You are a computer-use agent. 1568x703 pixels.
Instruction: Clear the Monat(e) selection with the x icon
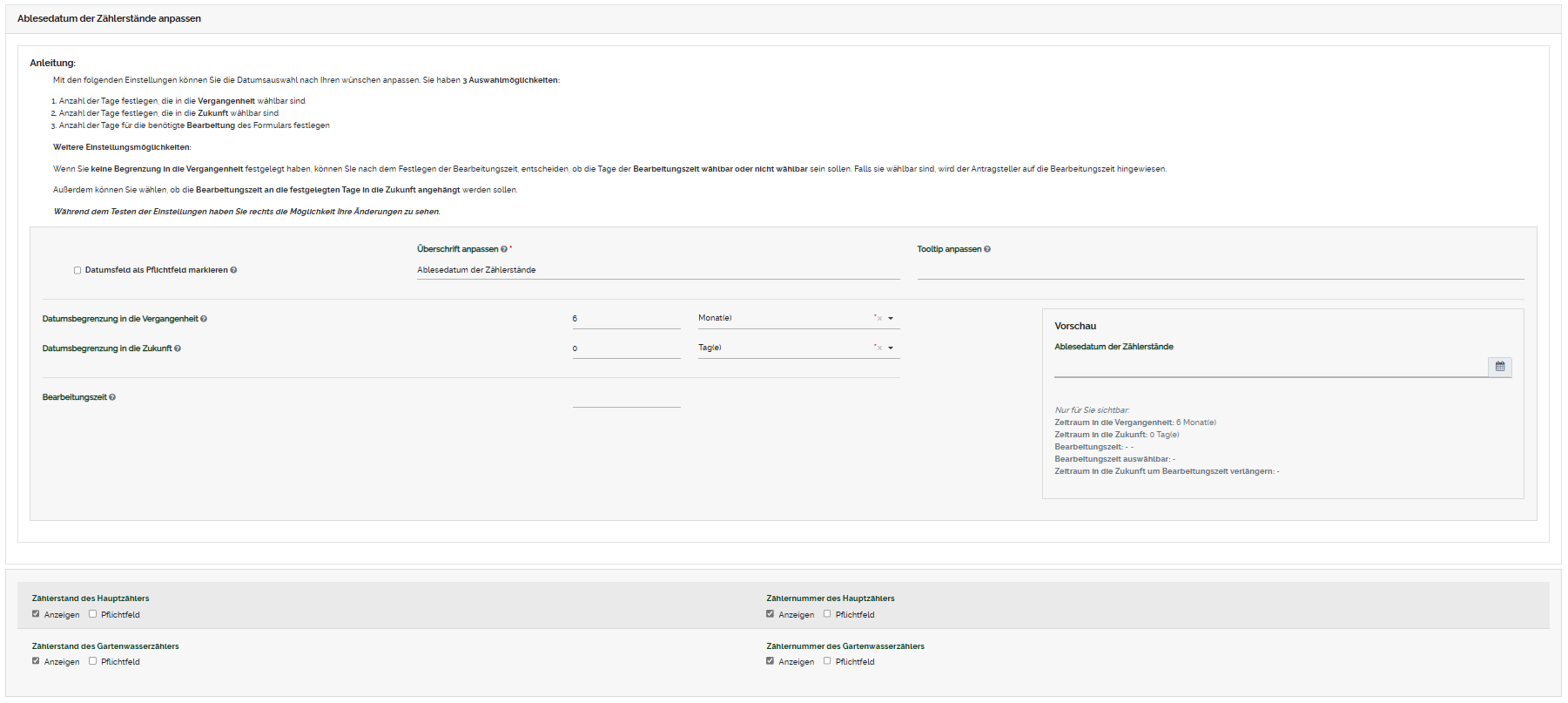(879, 319)
